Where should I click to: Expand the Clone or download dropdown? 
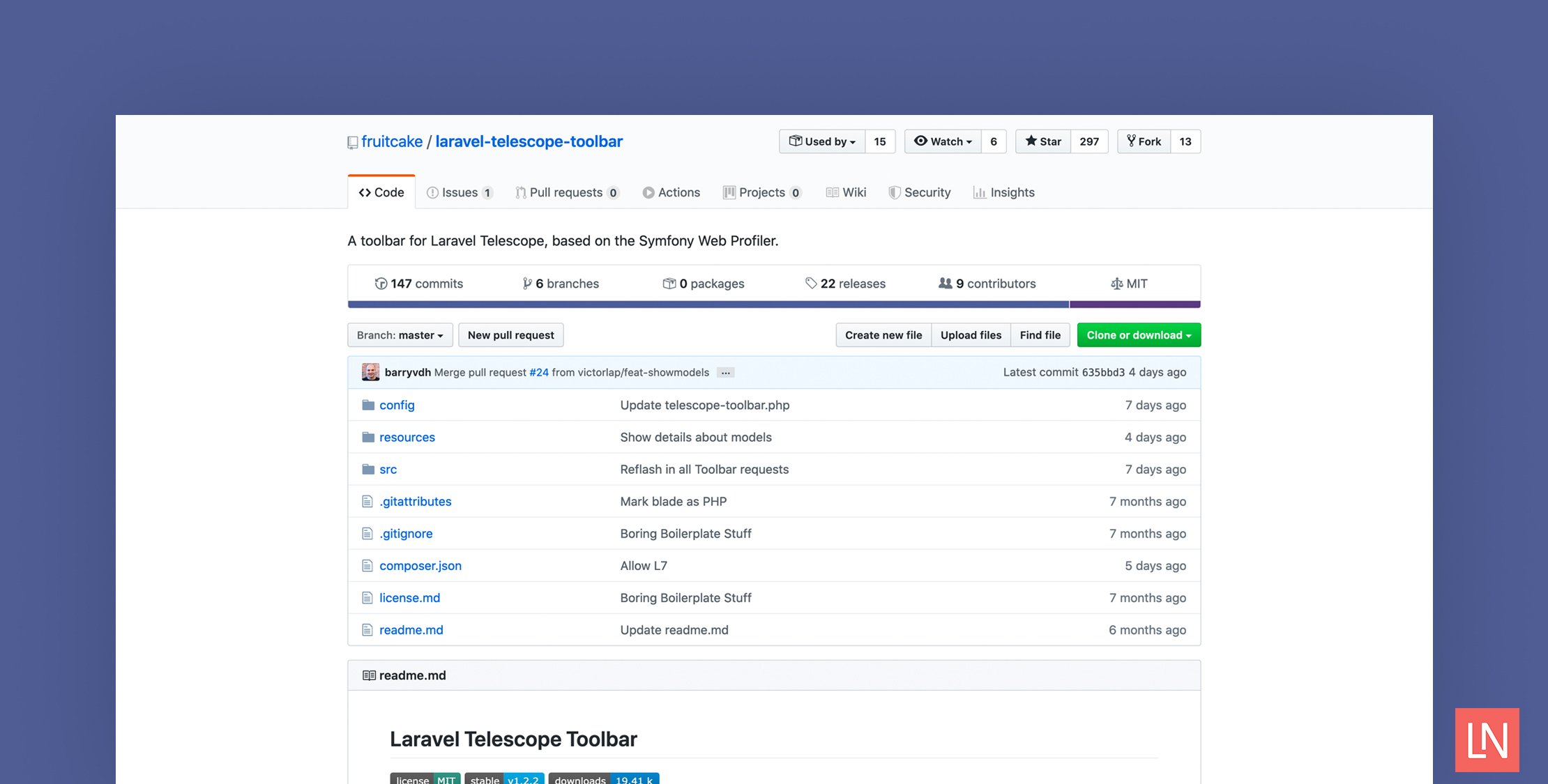click(1139, 334)
